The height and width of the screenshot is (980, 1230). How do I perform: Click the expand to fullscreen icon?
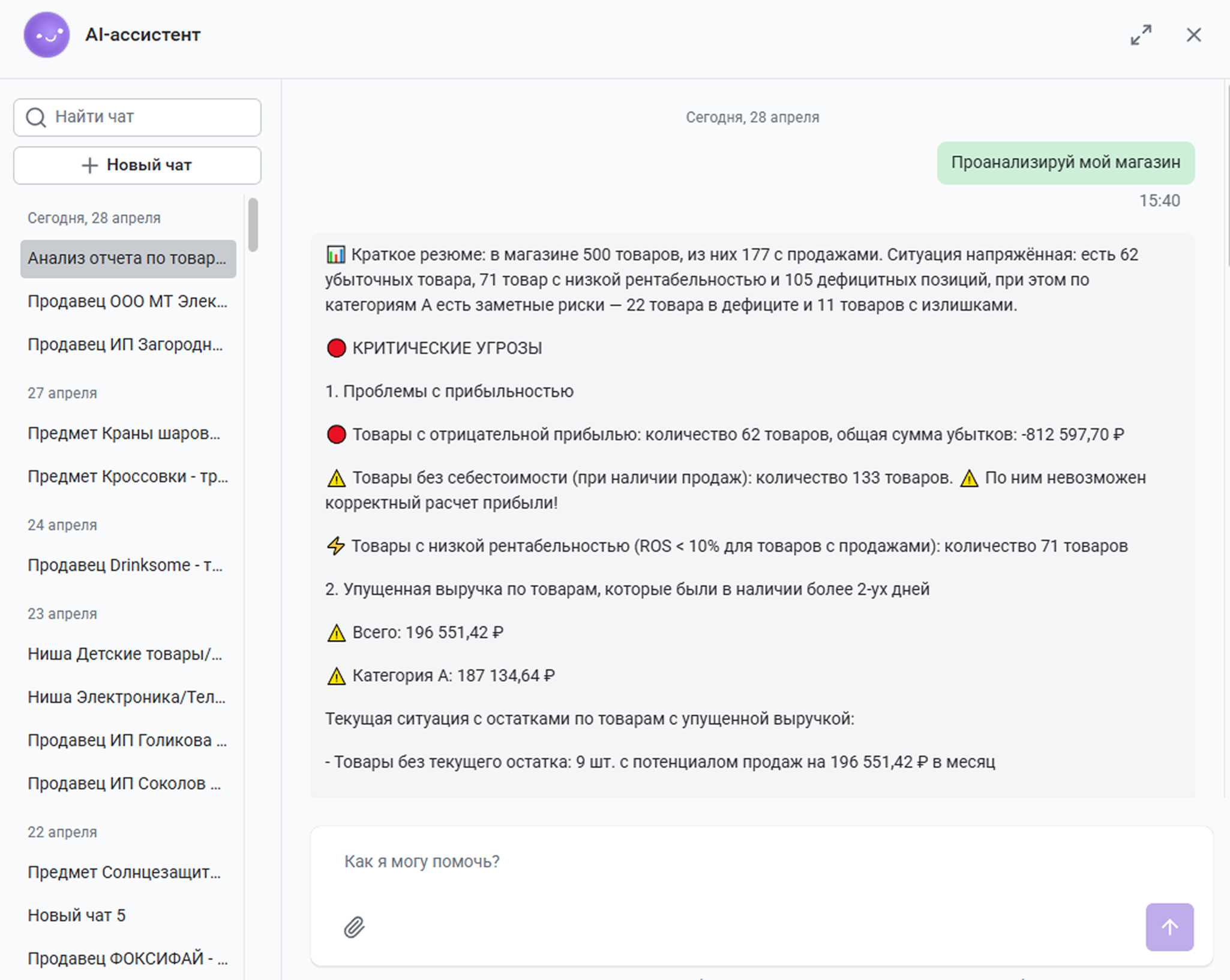coord(1141,35)
